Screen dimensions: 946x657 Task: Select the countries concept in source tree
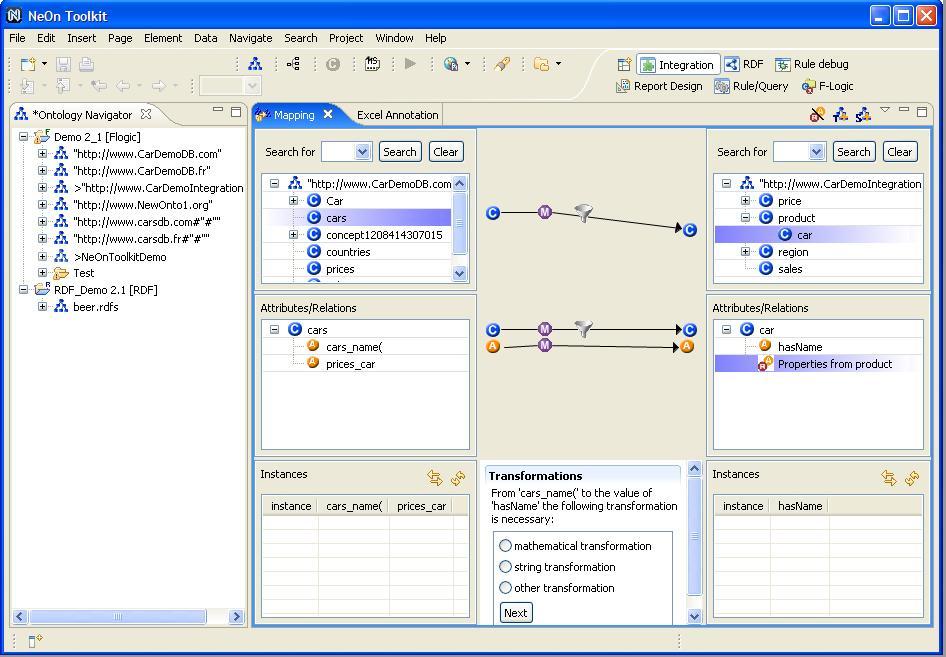(348, 252)
